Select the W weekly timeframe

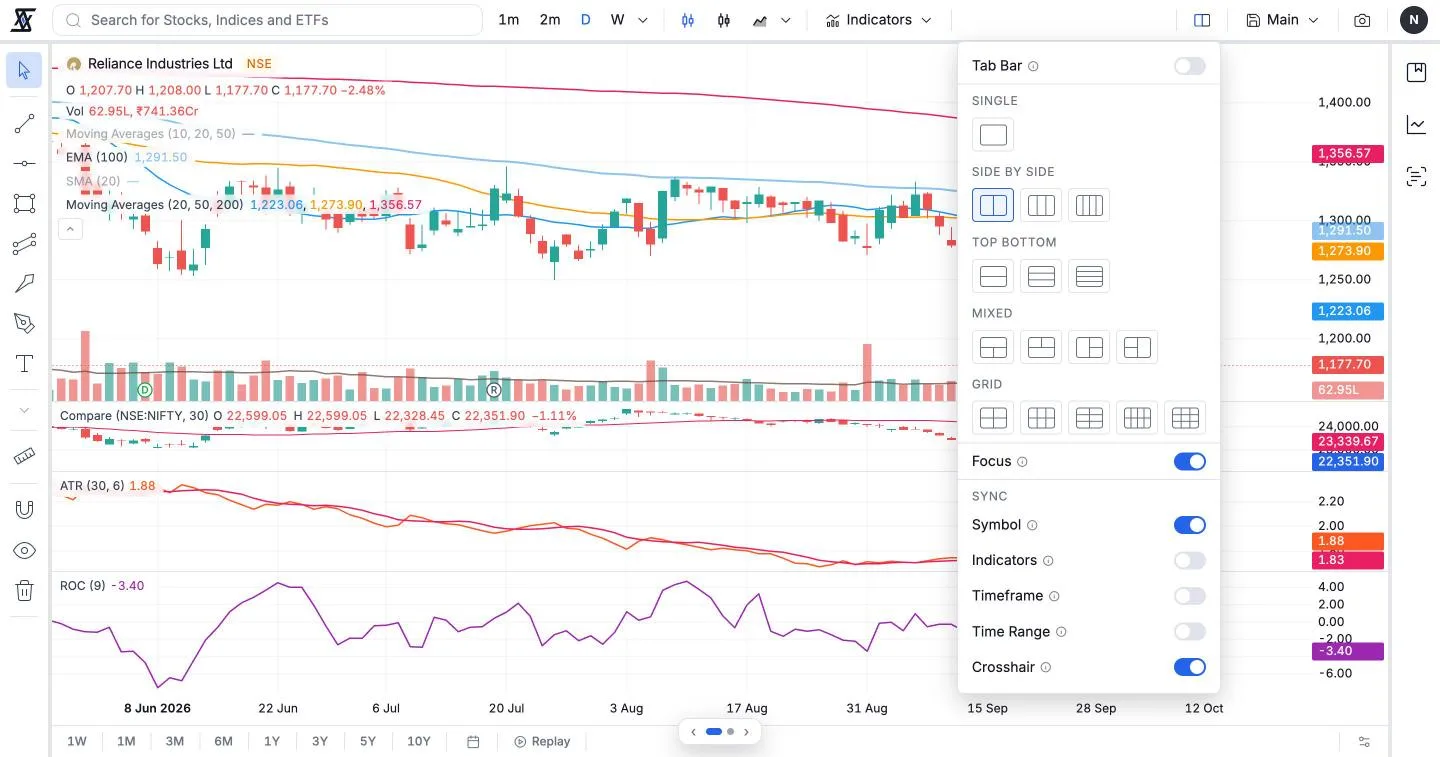[617, 20]
